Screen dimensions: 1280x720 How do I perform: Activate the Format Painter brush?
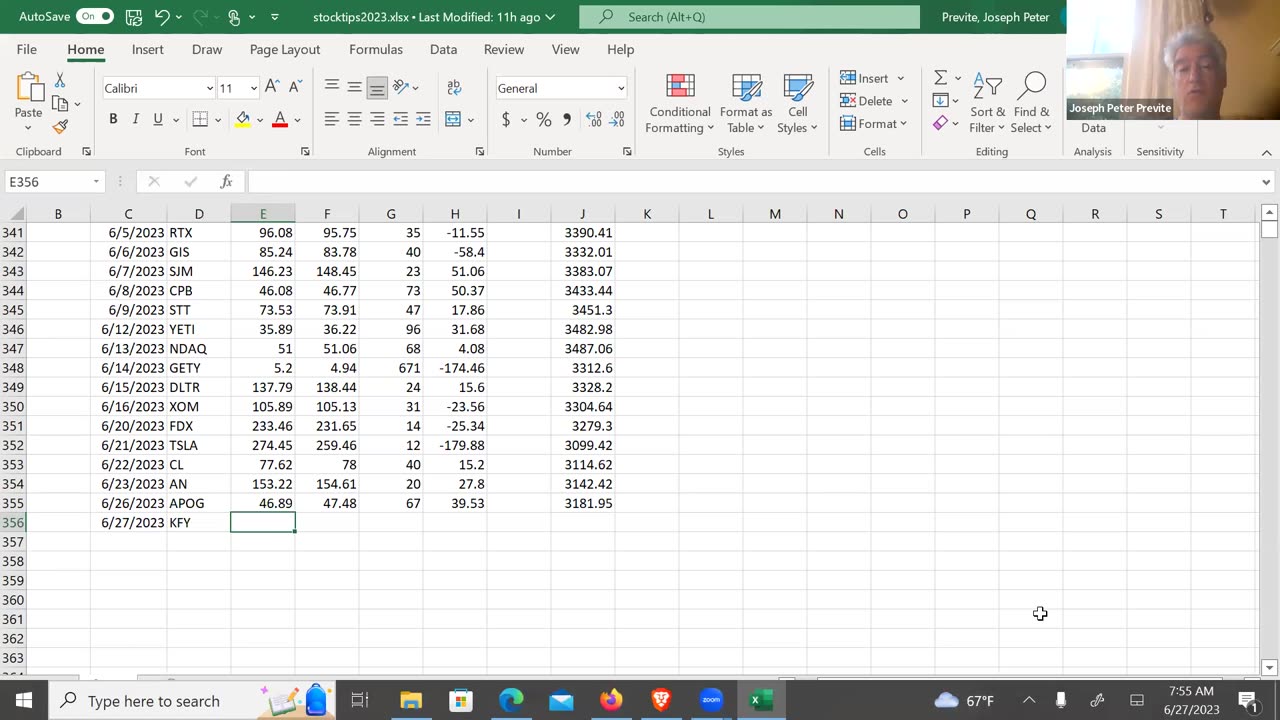60,127
